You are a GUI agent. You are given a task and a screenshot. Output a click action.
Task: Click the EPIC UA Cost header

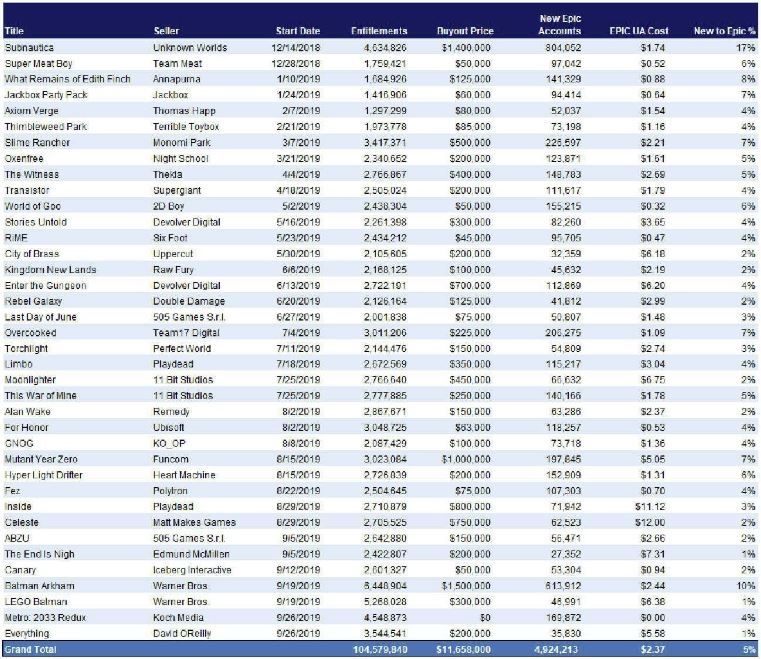[639, 31]
